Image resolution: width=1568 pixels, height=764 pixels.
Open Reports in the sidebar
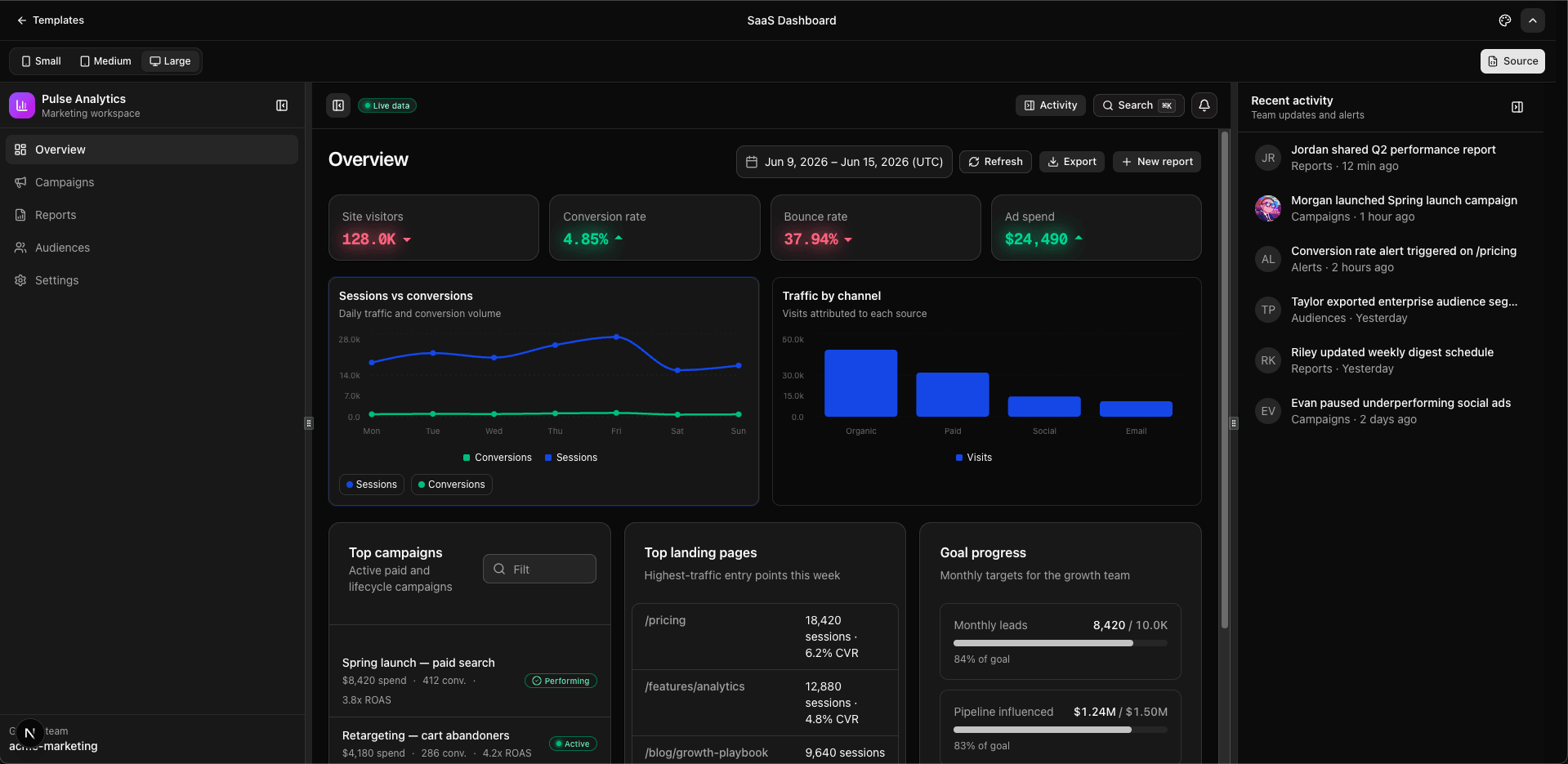pyautogui.click(x=152, y=215)
